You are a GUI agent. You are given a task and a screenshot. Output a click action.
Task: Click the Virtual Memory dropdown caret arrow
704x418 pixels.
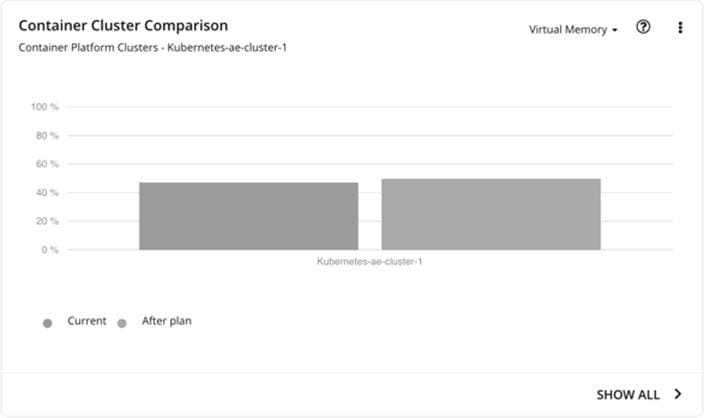615,30
